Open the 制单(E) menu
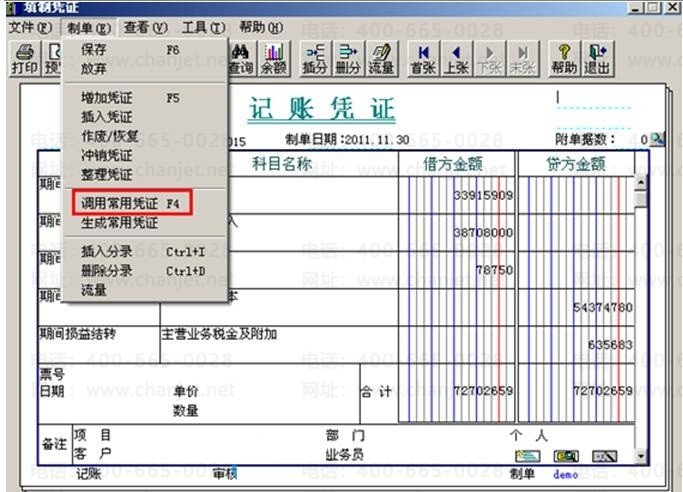 coord(89,28)
